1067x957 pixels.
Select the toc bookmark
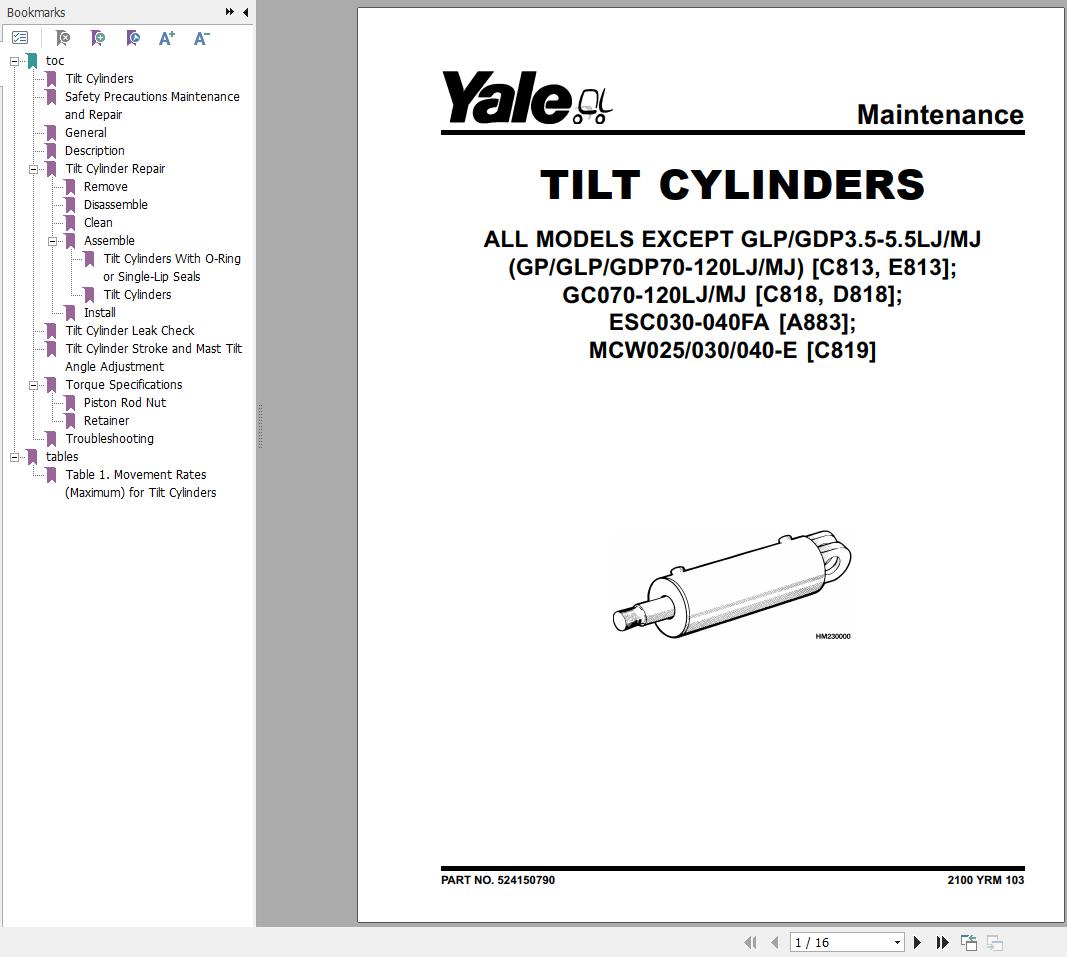click(55, 61)
